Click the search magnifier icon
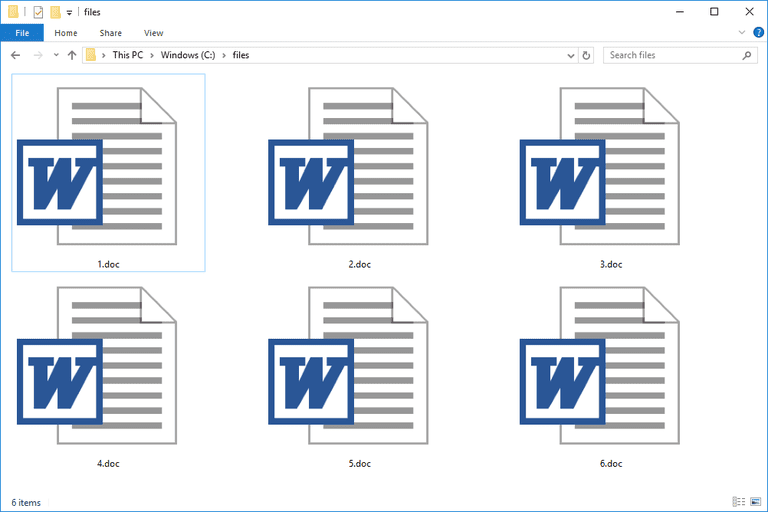This screenshot has height=512, width=768. (x=746, y=55)
